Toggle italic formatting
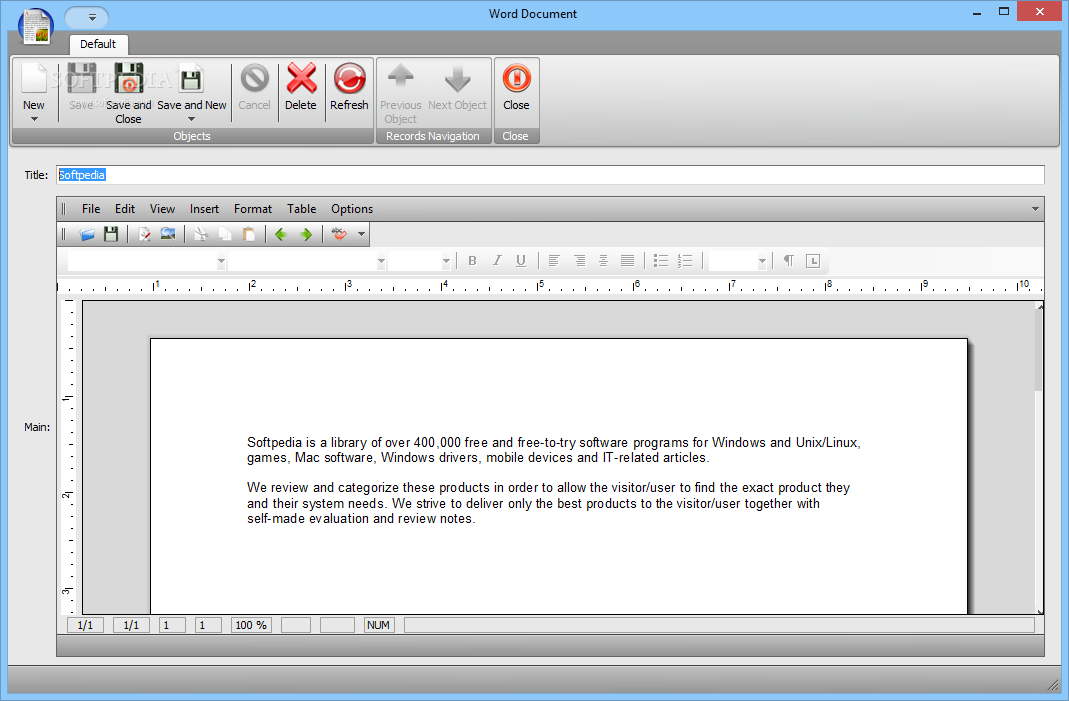Viewport: 1069px width, 701px height. (x=496, y=260)
